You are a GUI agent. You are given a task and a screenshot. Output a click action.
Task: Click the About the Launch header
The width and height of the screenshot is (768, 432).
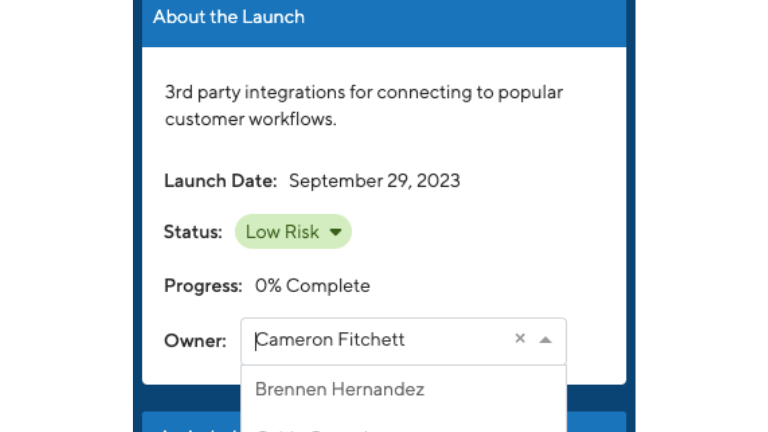[x=228, y=17]
